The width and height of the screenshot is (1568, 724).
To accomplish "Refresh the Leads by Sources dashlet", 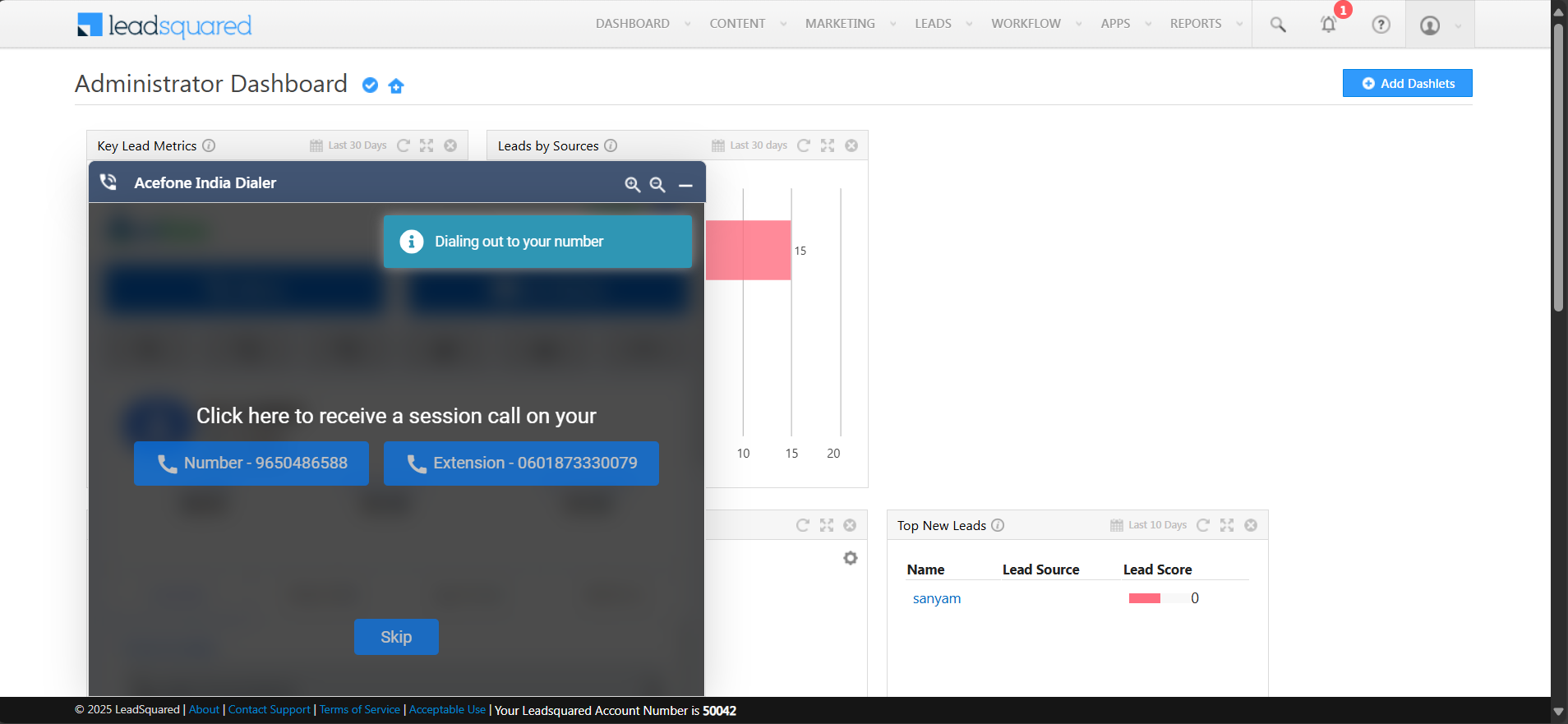I will pos(804,145).
